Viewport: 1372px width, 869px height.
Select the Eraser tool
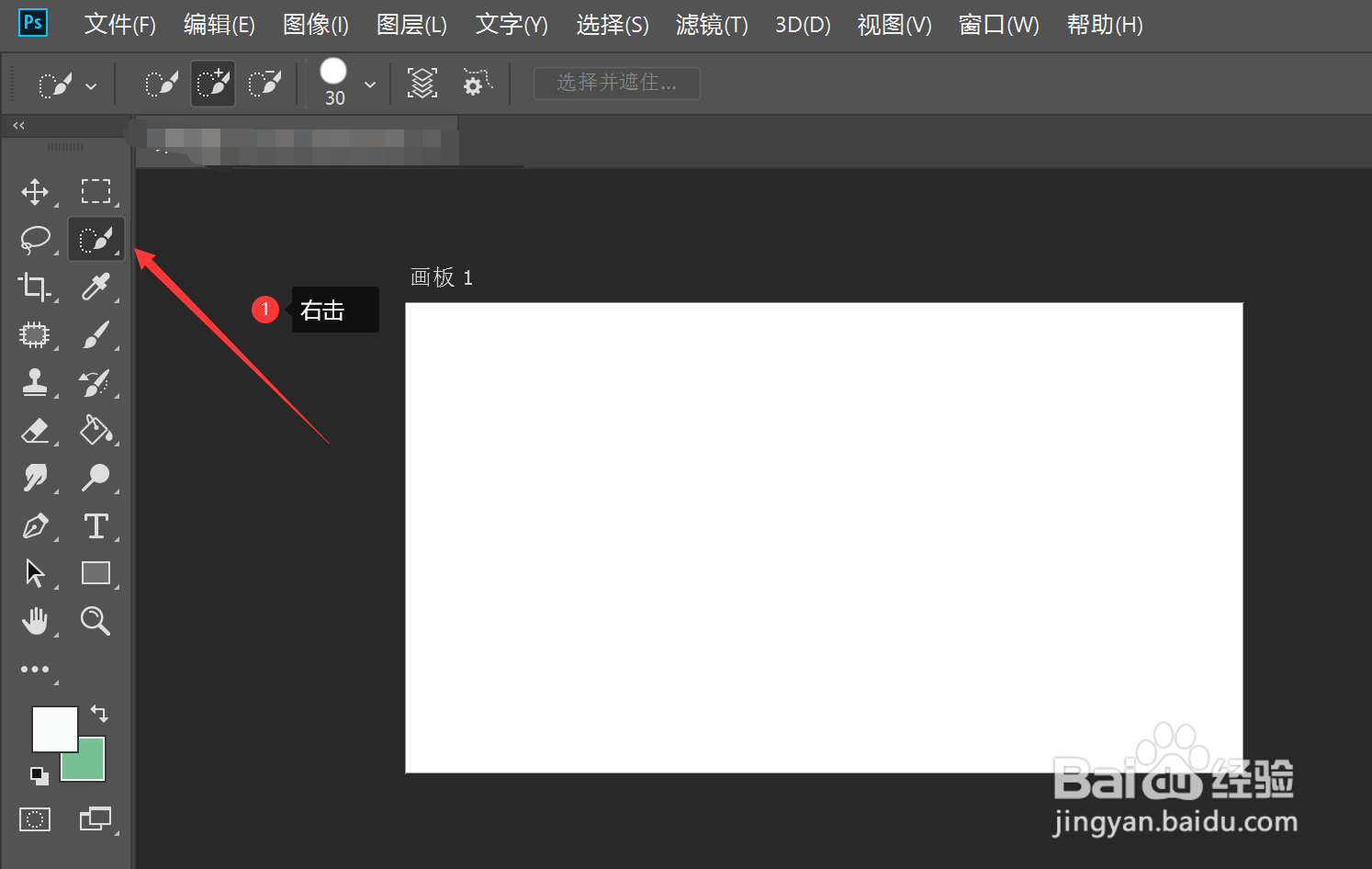point(35,431)
